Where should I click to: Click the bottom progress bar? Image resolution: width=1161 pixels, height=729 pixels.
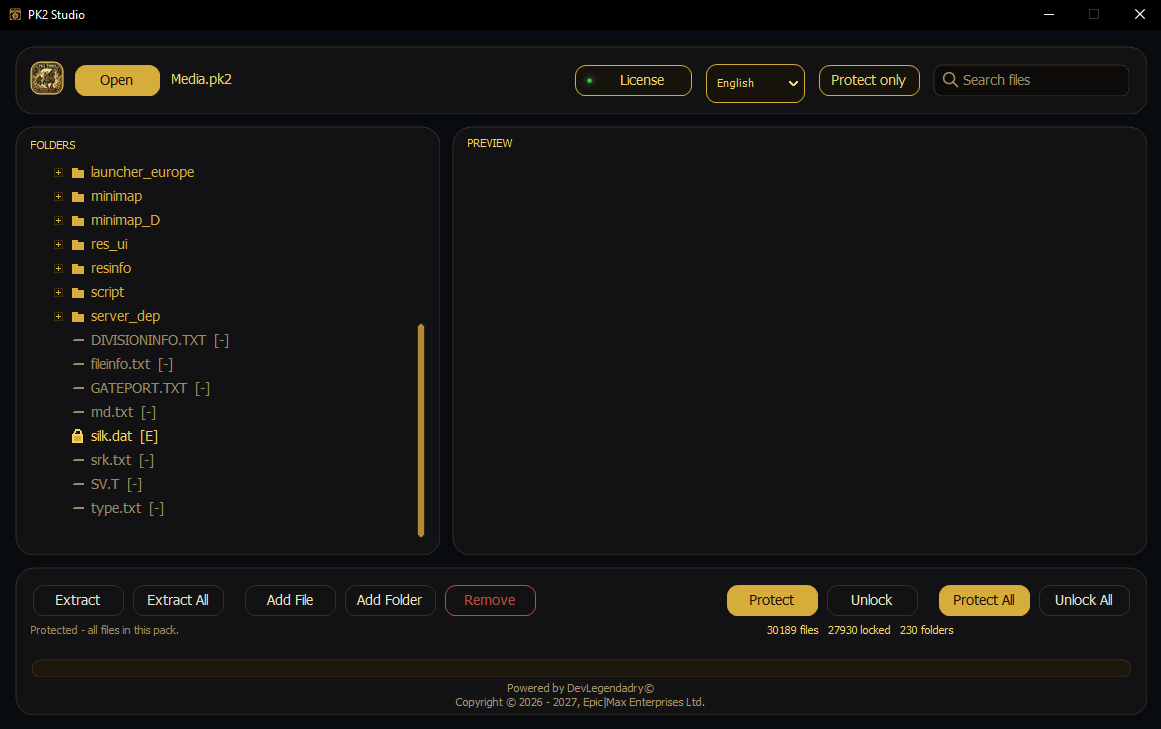point(581,668)
